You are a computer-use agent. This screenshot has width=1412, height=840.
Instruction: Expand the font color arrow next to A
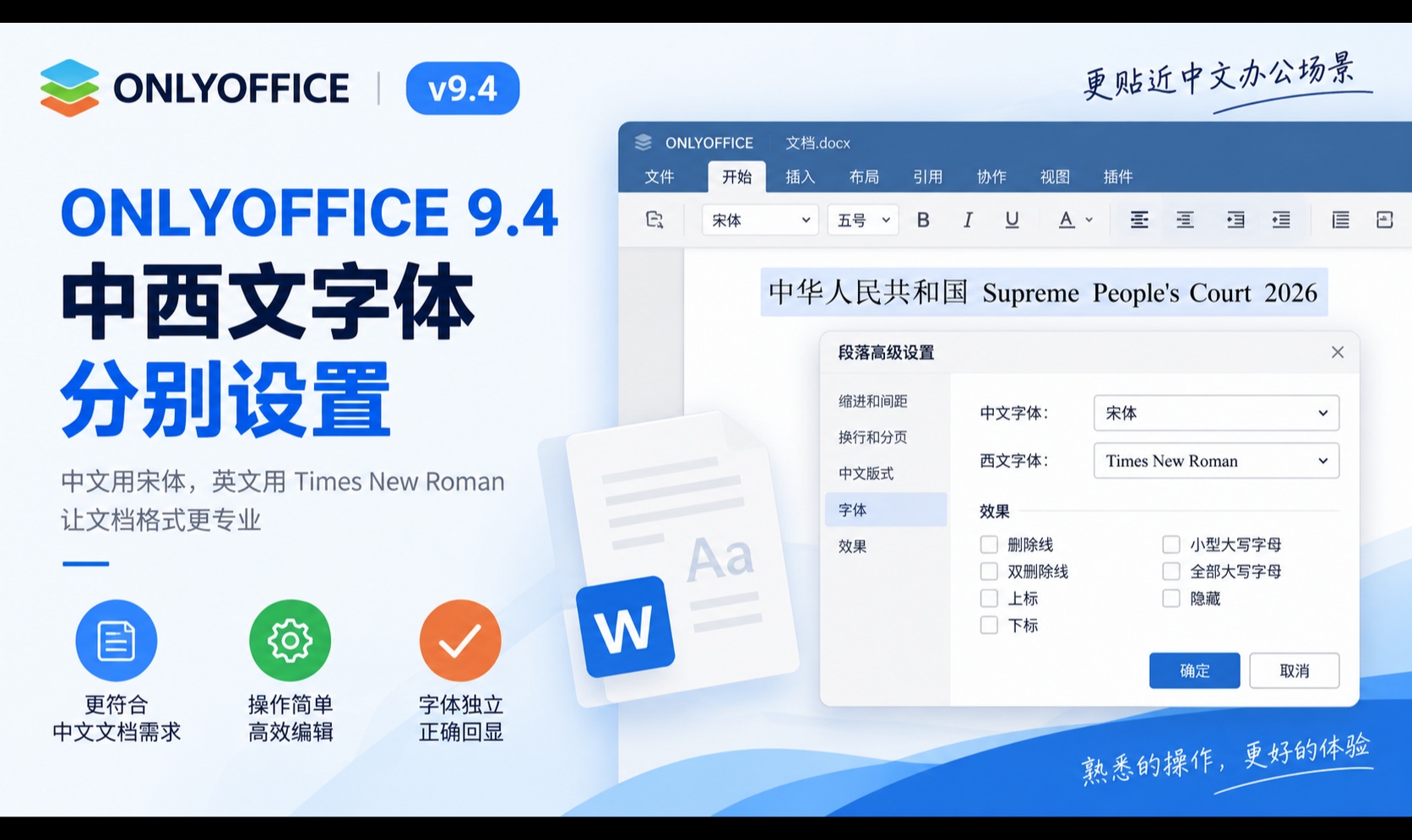click(1089, 220)
